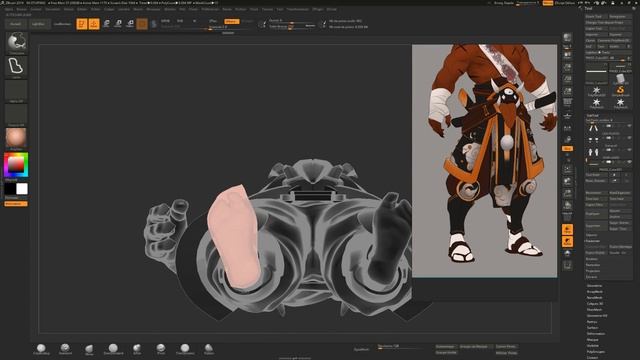
Task: Select the black secondary color swatch
Action: coord(10,189)
